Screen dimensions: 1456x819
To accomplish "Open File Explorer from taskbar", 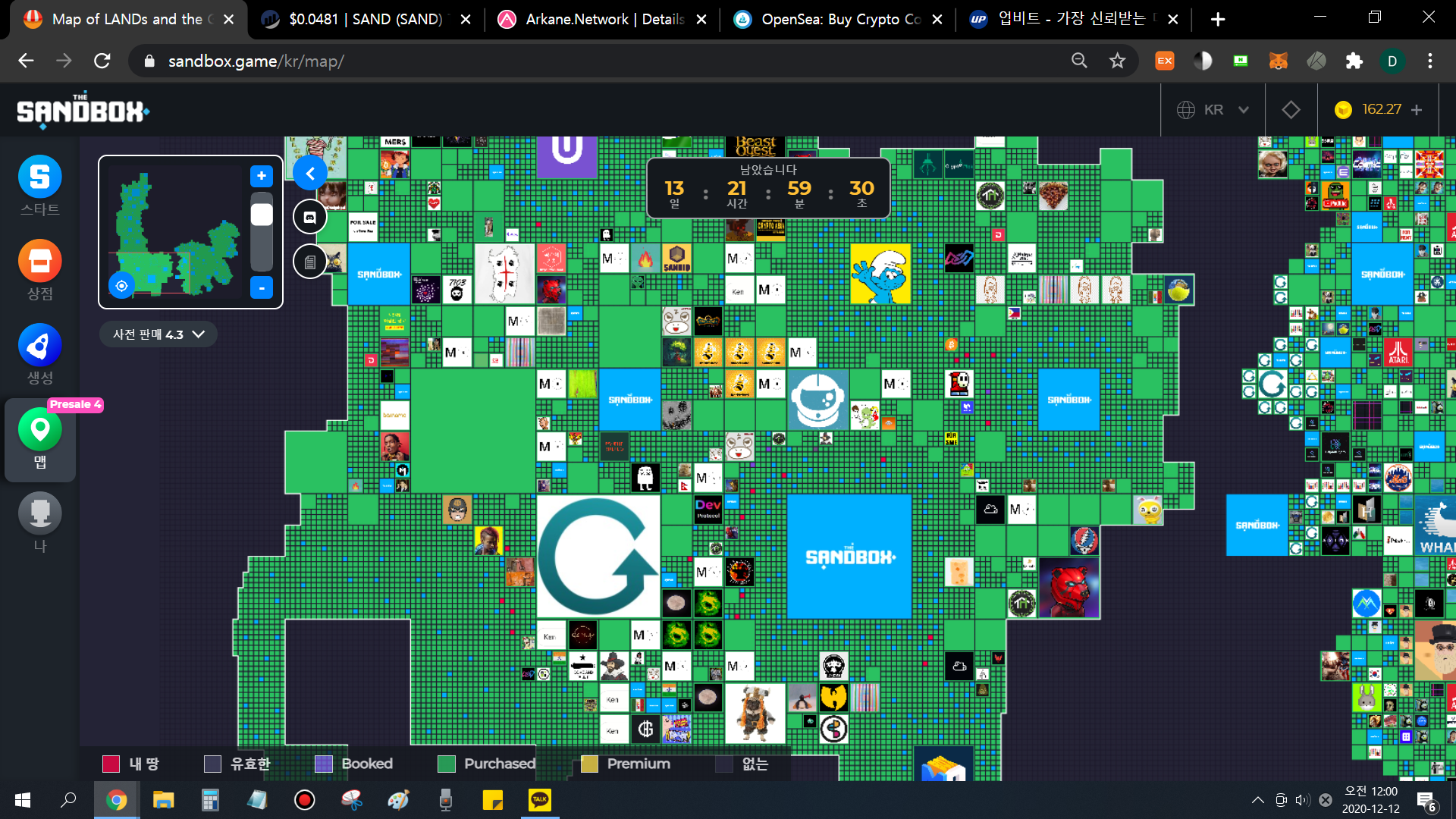I will [163, 800].
